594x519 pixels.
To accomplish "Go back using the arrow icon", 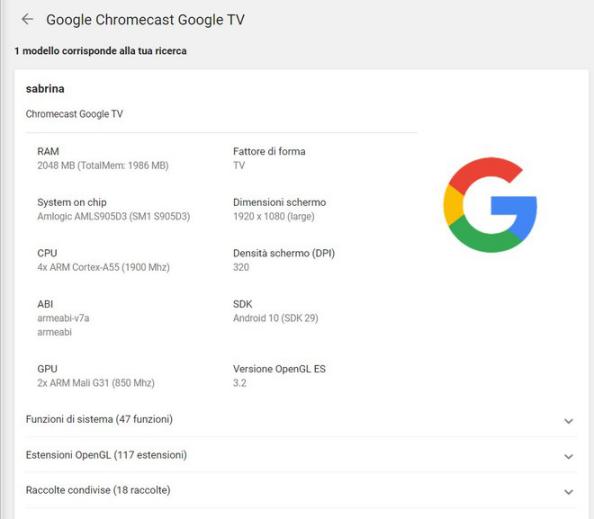I will (x=27, y=19).
